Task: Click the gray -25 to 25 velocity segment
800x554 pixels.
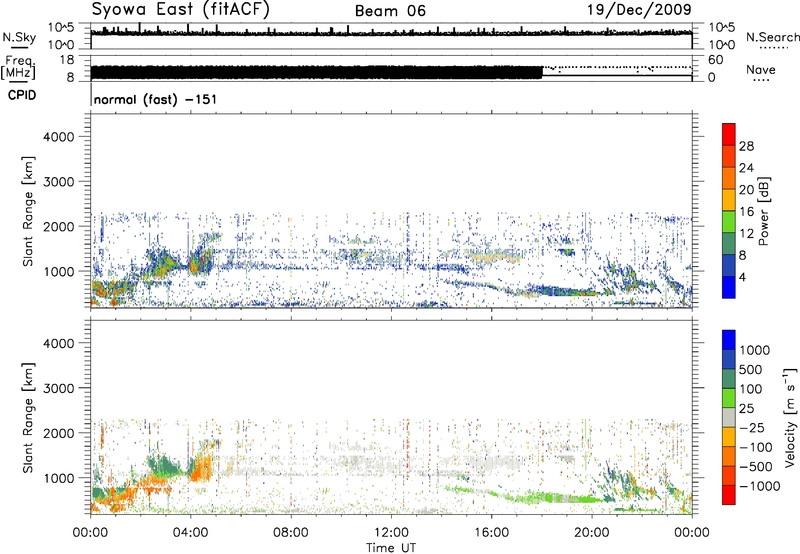Action: [x=729, y=417]
